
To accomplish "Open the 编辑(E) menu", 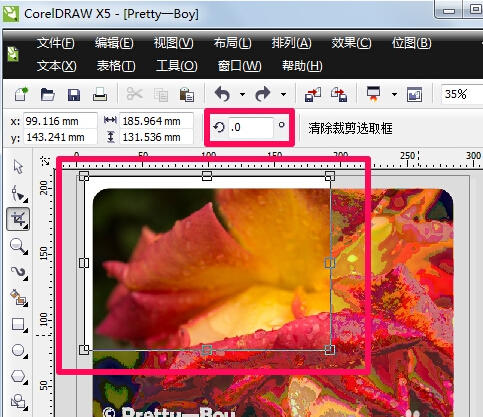I will pos(114,43).
